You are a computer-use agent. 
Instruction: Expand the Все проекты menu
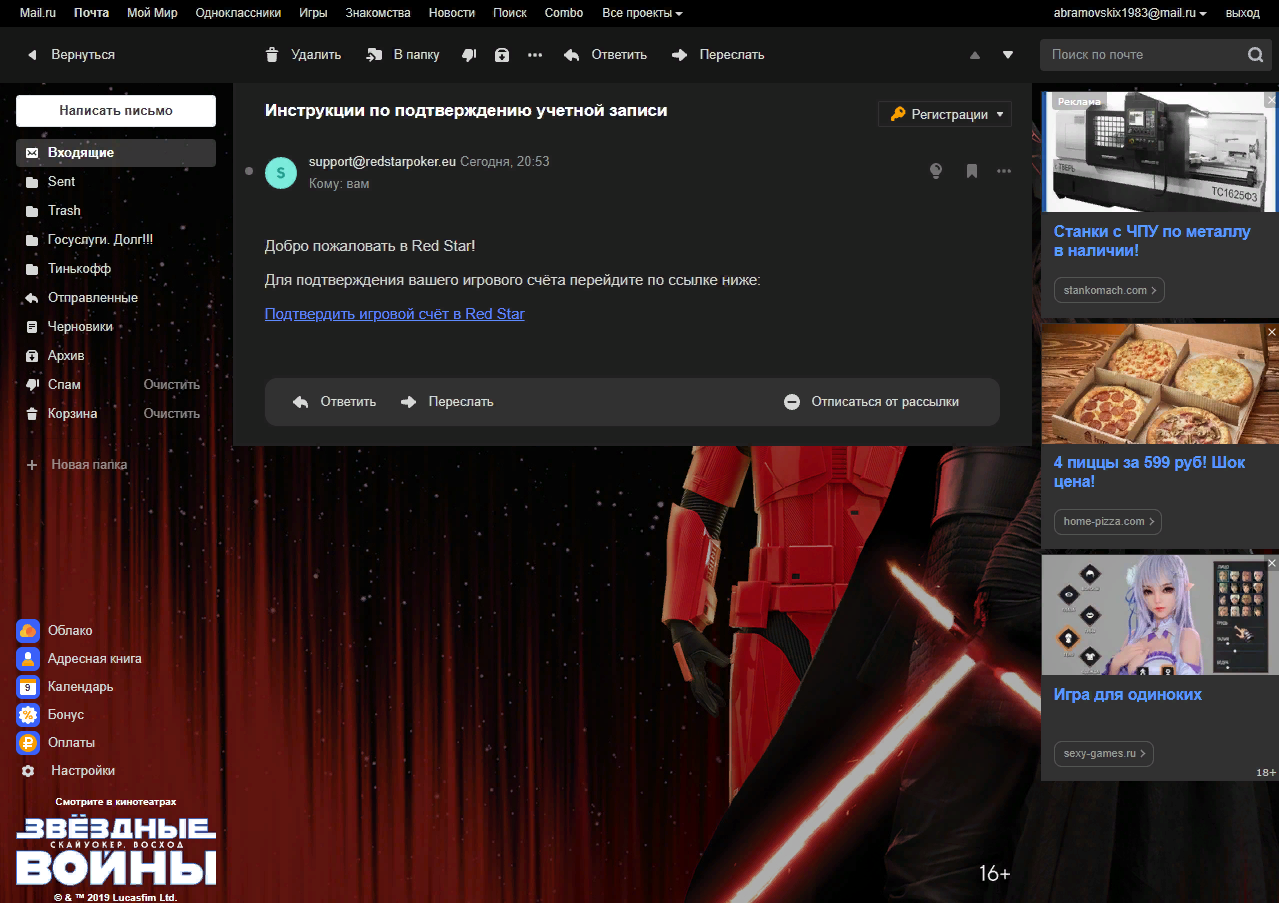pyautogui.click(x=642, y=13)
